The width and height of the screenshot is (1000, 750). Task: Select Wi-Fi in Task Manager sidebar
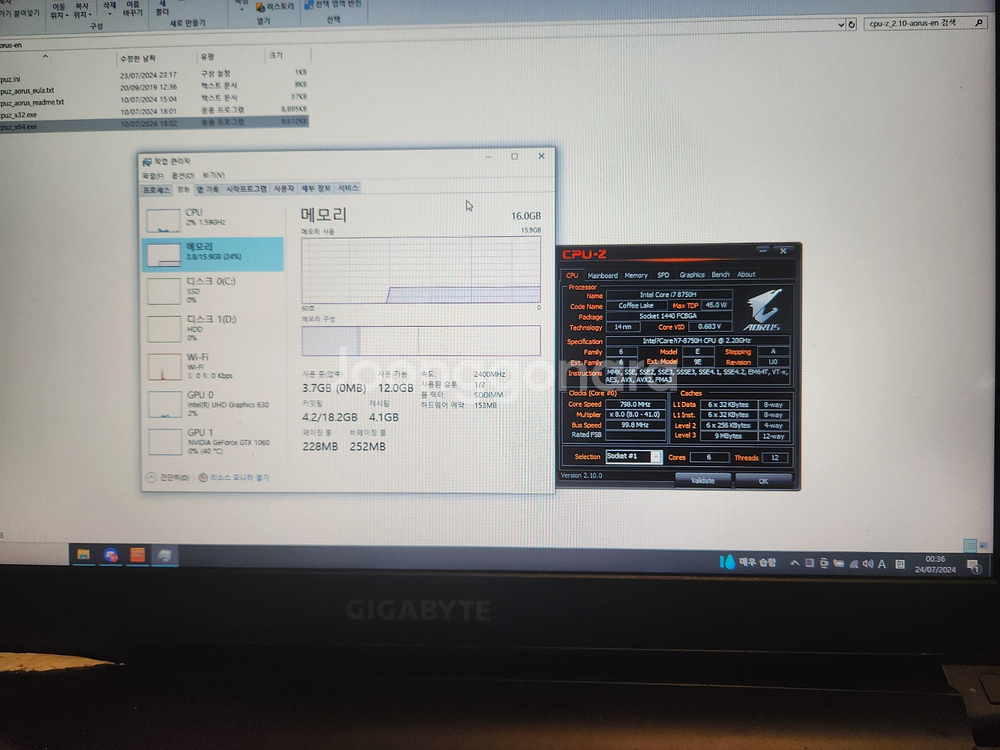(x=212, y=366)
